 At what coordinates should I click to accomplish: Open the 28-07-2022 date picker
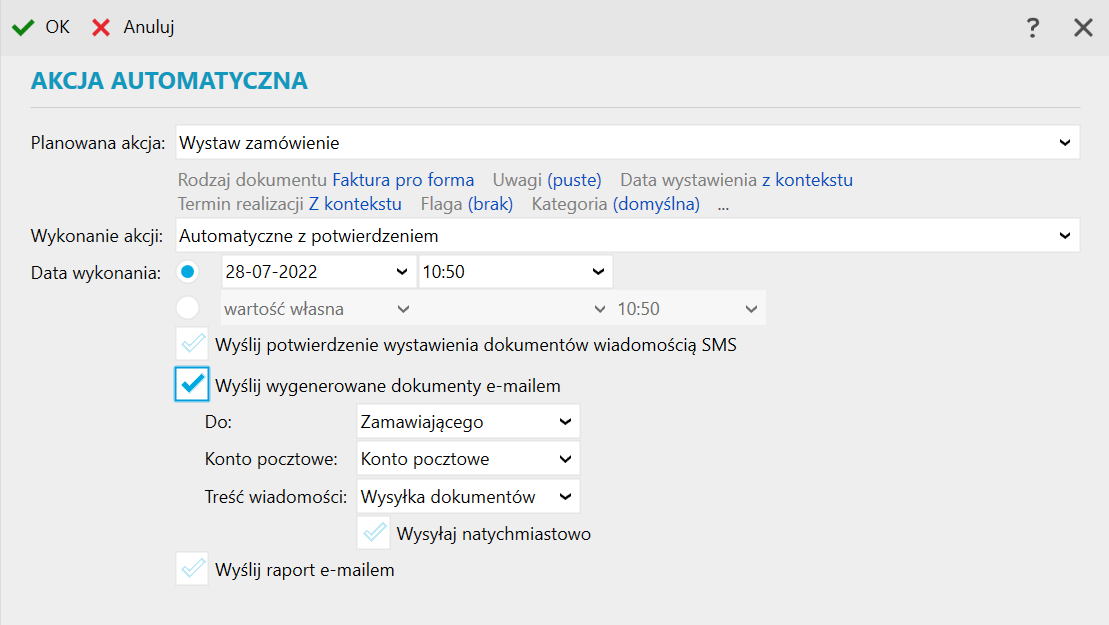[x=401, y=272]
